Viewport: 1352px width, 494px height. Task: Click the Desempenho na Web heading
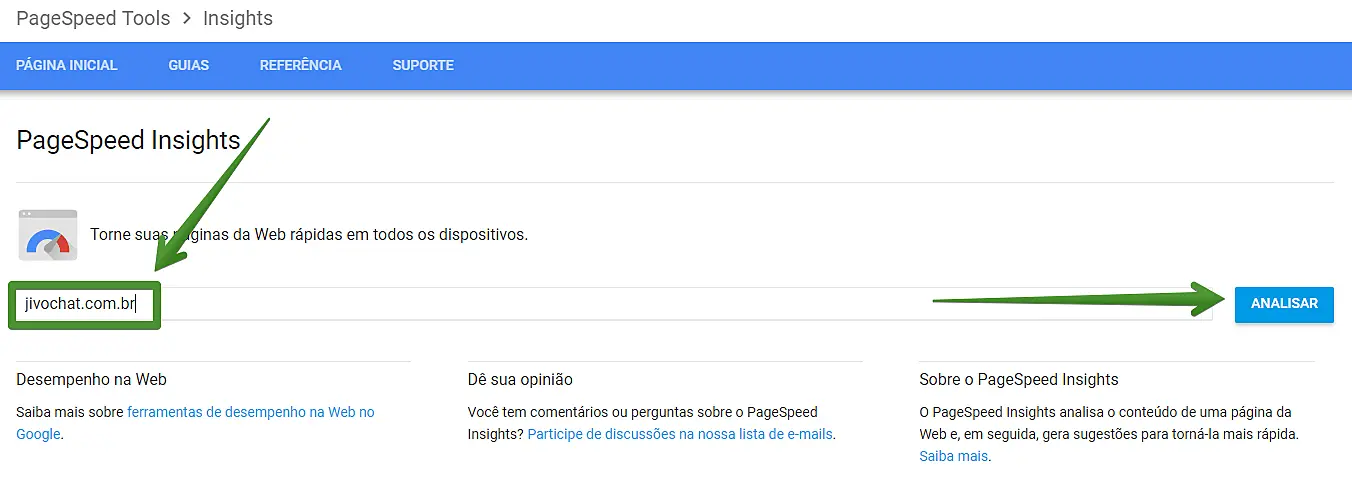coord(91,380)
